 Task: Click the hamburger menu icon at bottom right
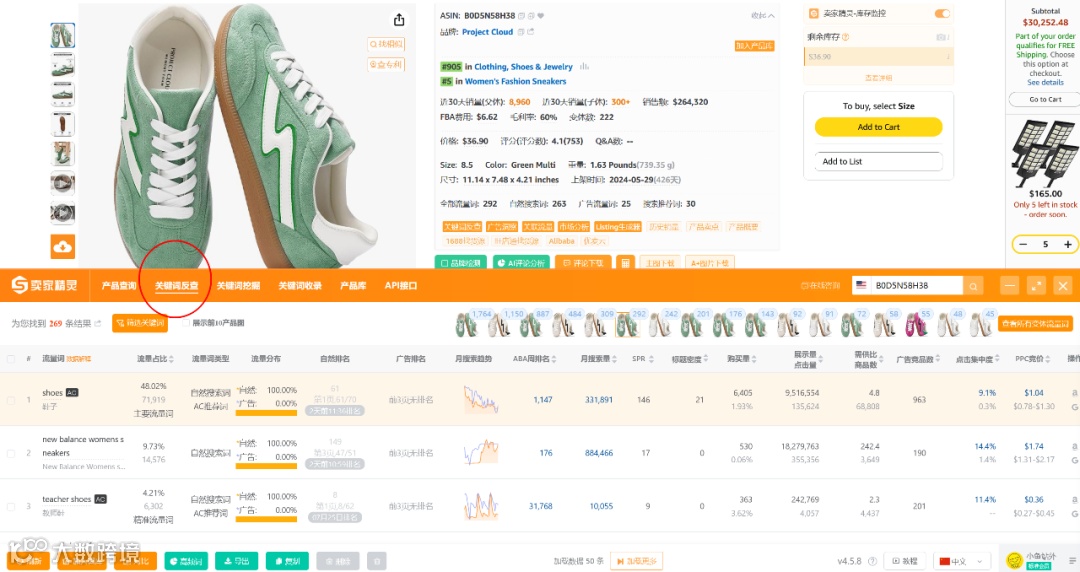click(x=1072, y=561)
